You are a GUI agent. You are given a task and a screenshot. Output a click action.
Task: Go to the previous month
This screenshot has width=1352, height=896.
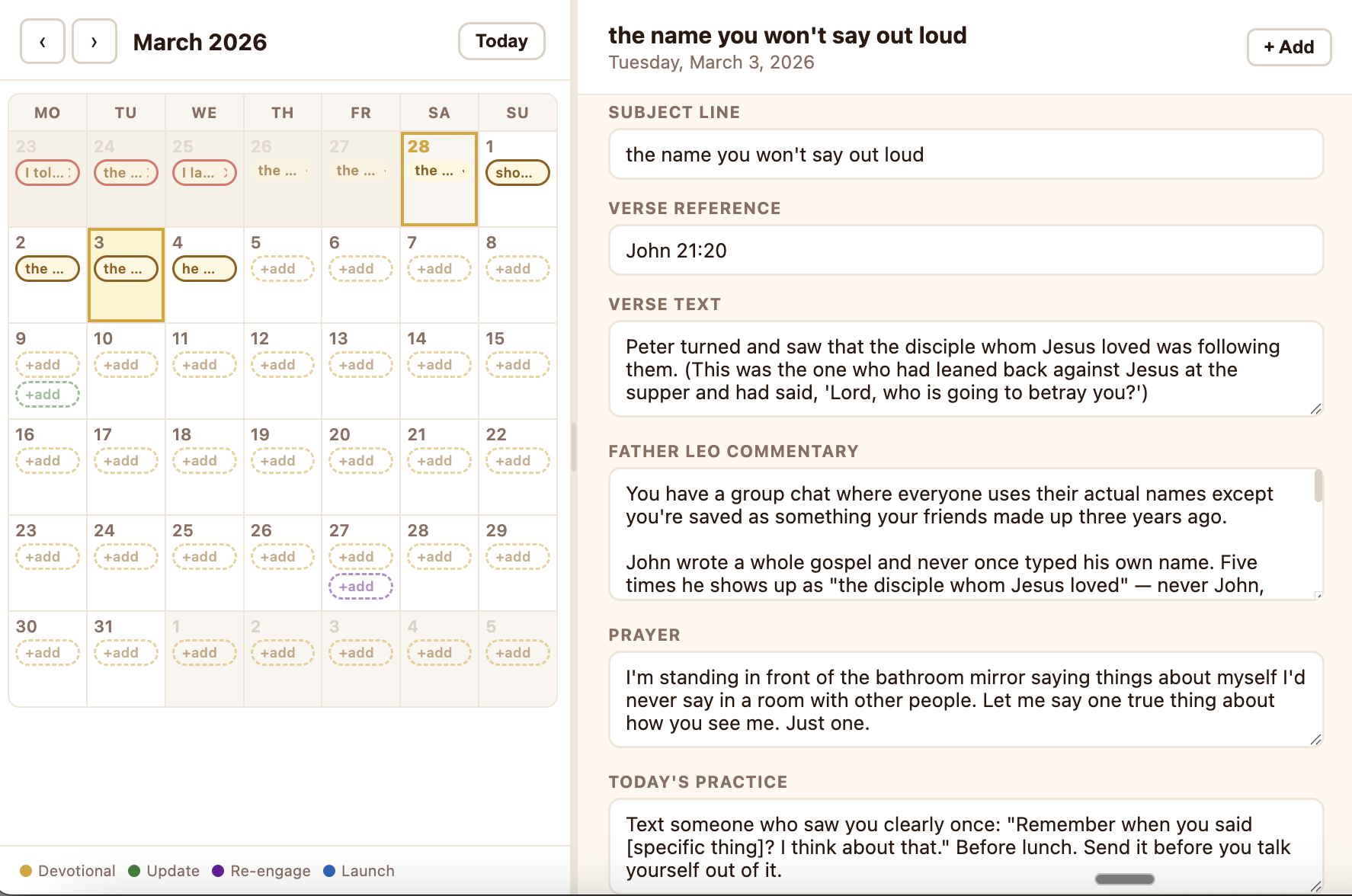click(x=42, y=41)
